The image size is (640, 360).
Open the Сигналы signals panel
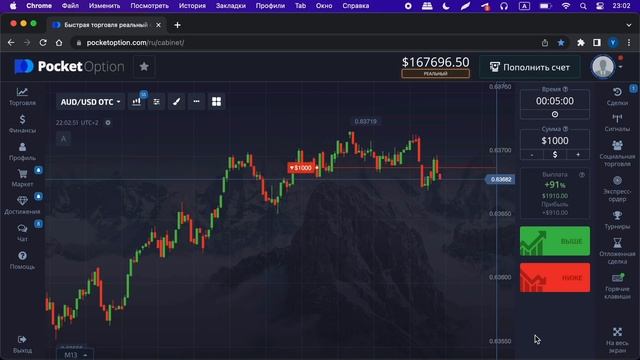617,122
